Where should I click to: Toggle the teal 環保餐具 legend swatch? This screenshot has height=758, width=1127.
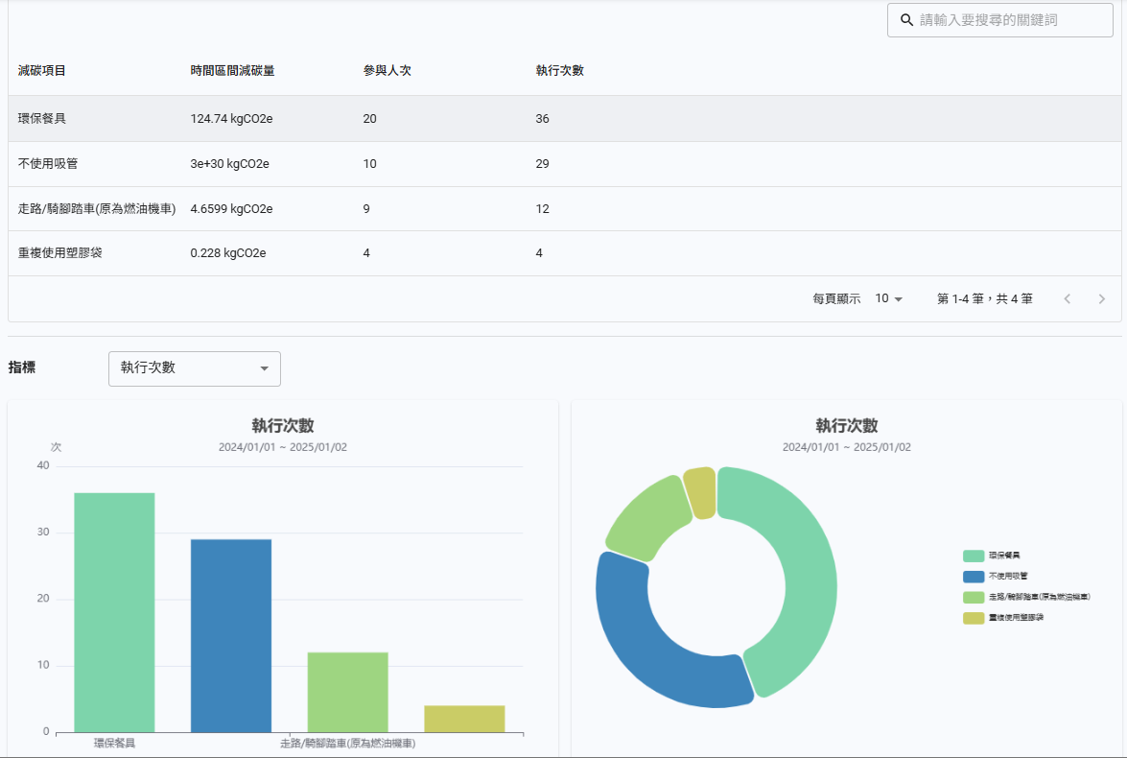coord(973,555)
